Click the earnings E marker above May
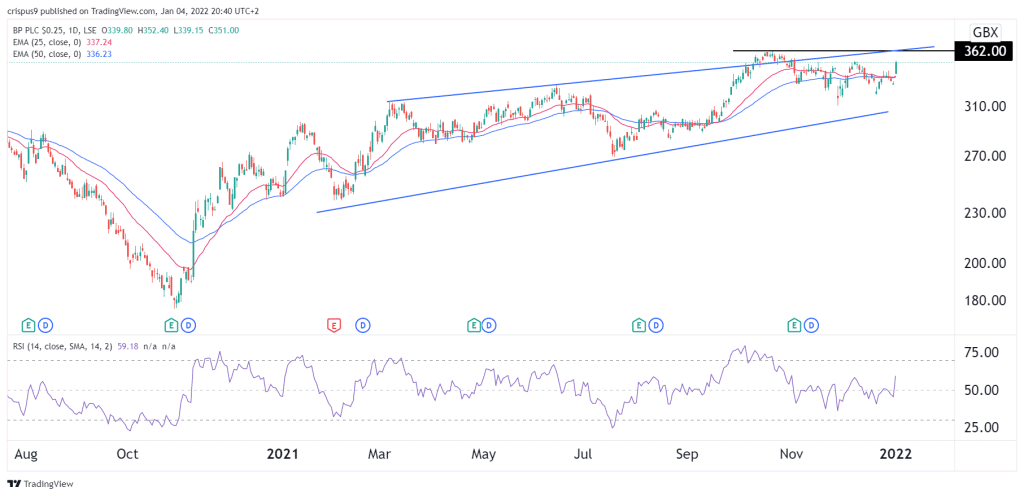This screenshot has height=496, width=1024. point(472,324)
